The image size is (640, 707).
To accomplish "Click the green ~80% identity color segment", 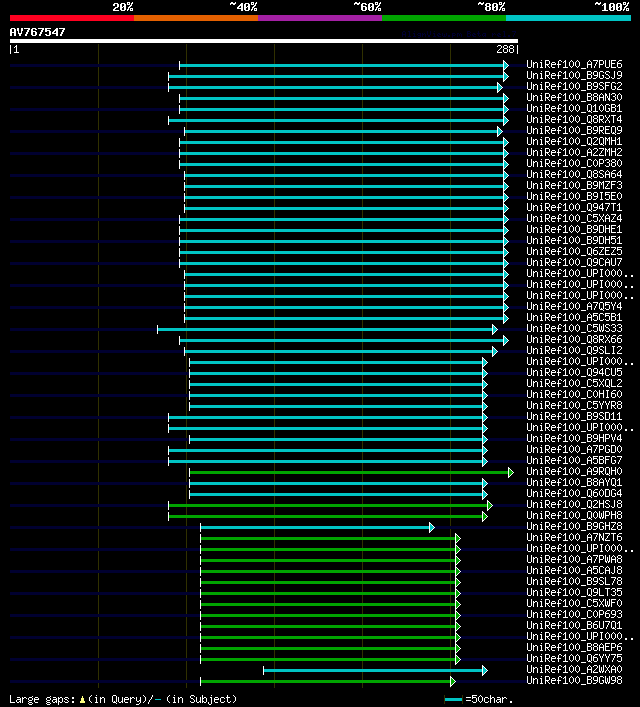I will coord(444,18).
